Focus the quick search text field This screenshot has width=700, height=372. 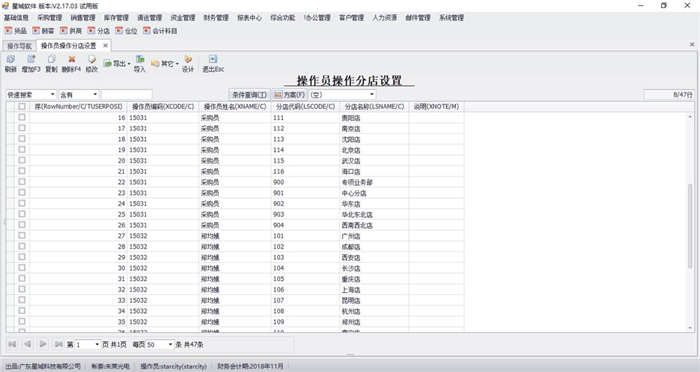tap(127, 95)
